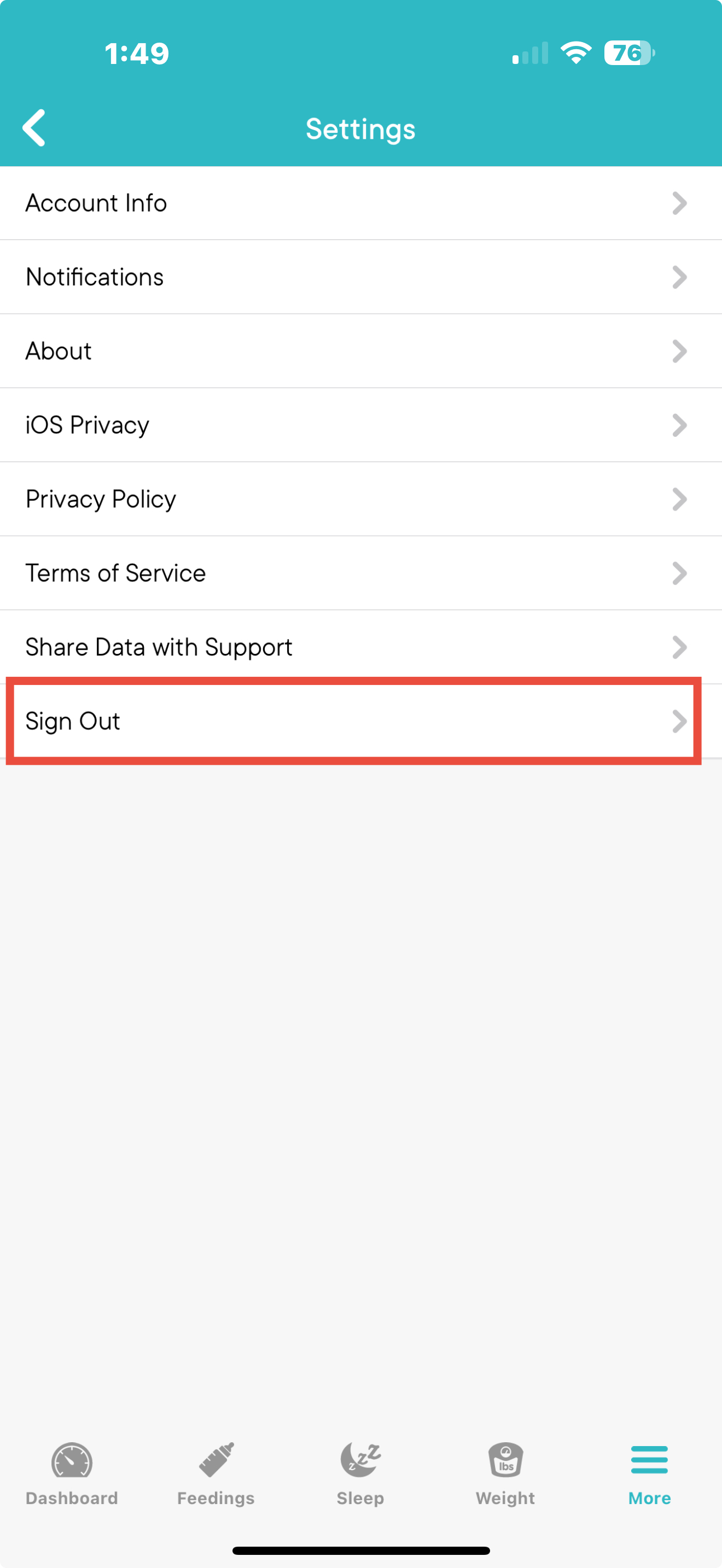Viewport: 722px width, 1568px height.
Task: Open the Feedings bottle icon tab
Action: pos(216,1459)
